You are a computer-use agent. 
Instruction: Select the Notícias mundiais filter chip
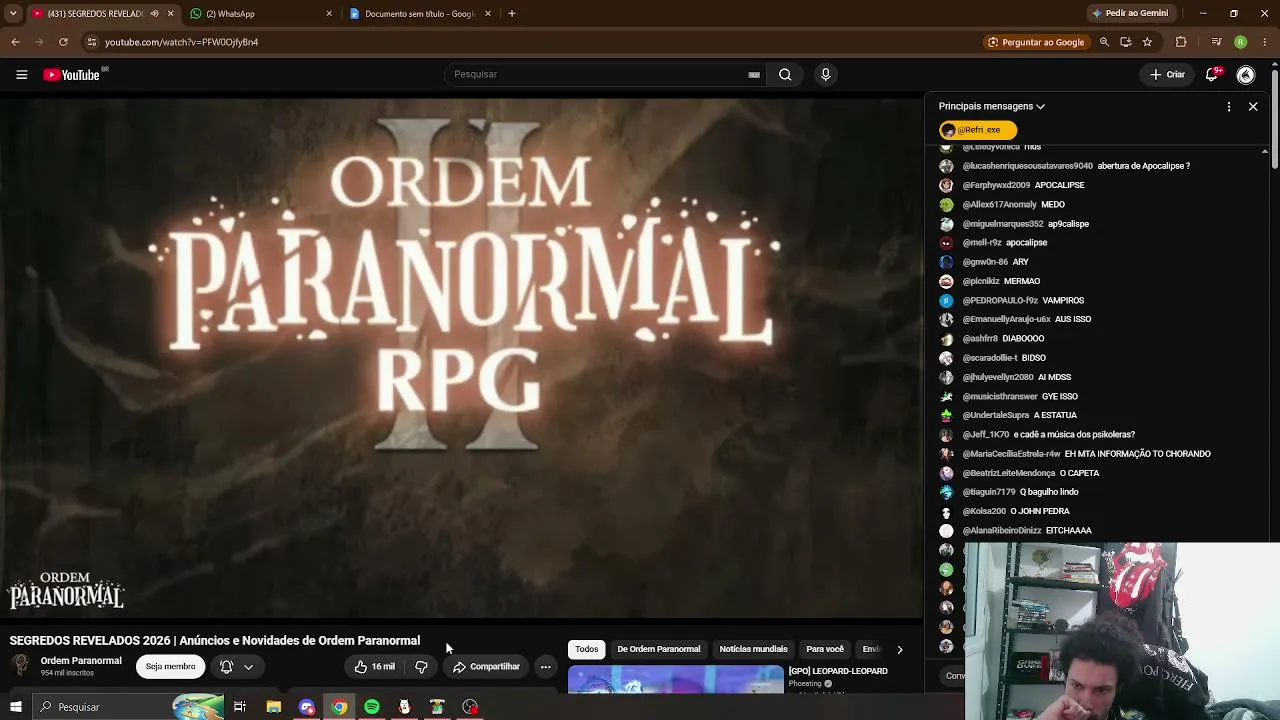753,649
